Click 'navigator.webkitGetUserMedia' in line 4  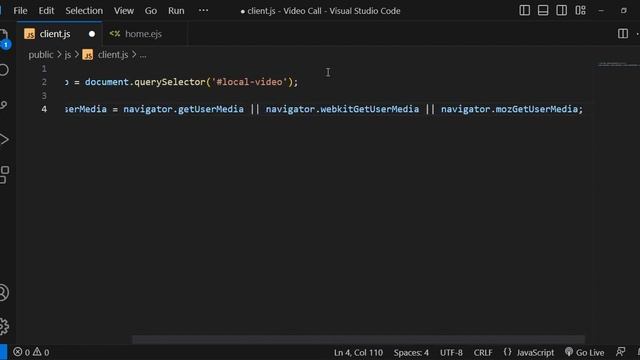click(342, 109)
